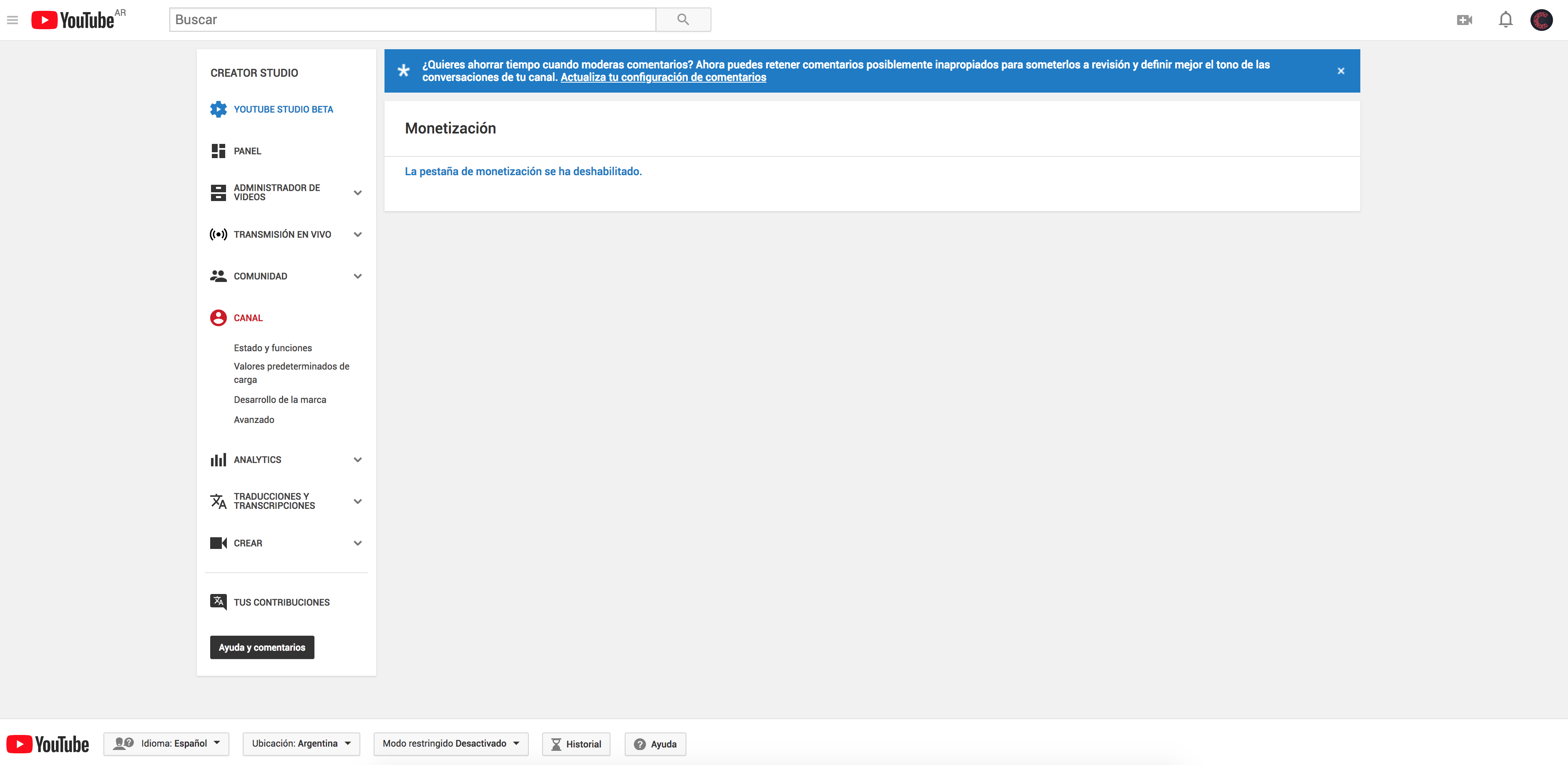Click the red Canal person icon
The width and height of the screenshot is (1568, 765).
218,318
